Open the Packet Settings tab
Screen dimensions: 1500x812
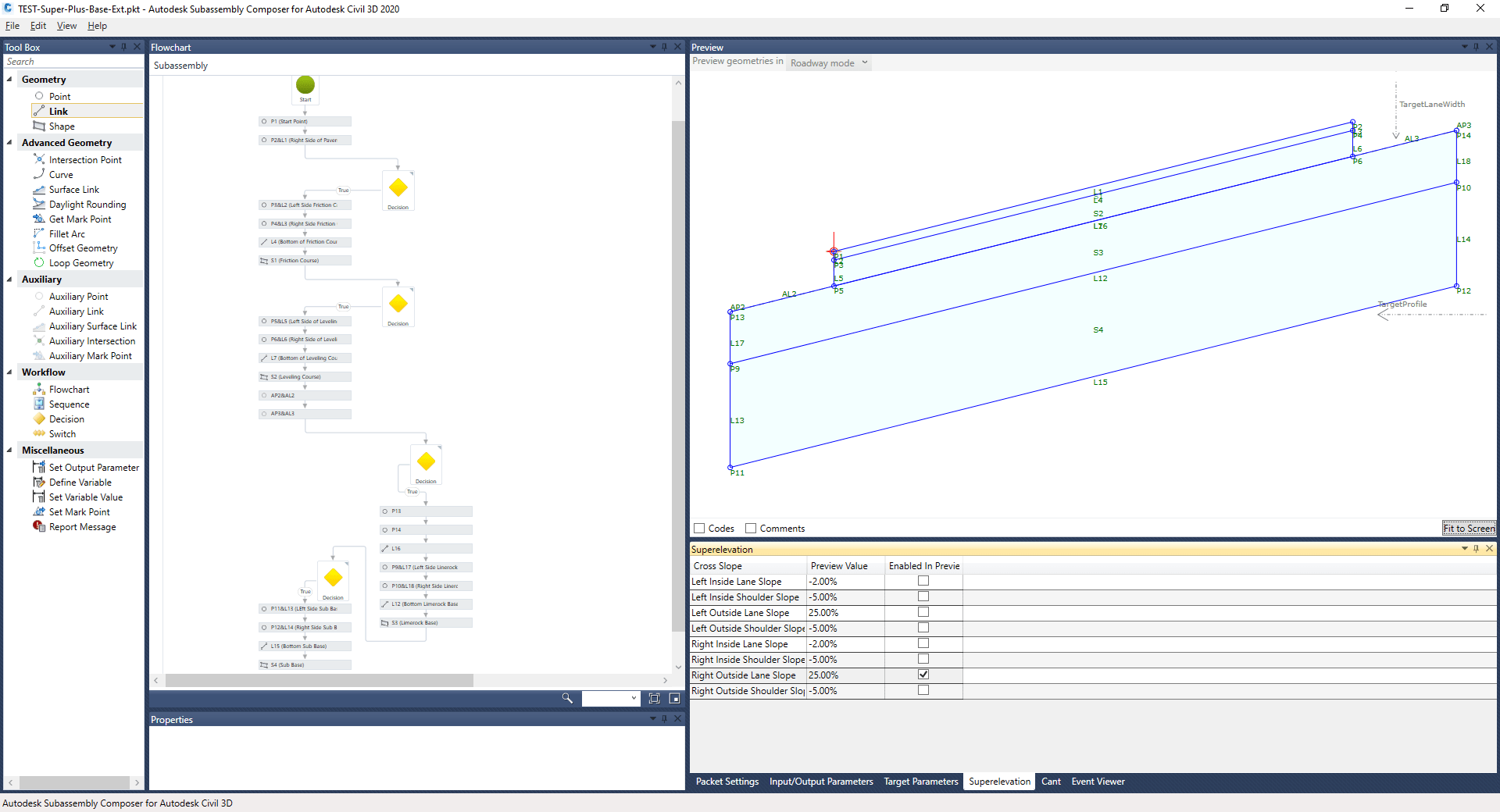coord(727,782)
